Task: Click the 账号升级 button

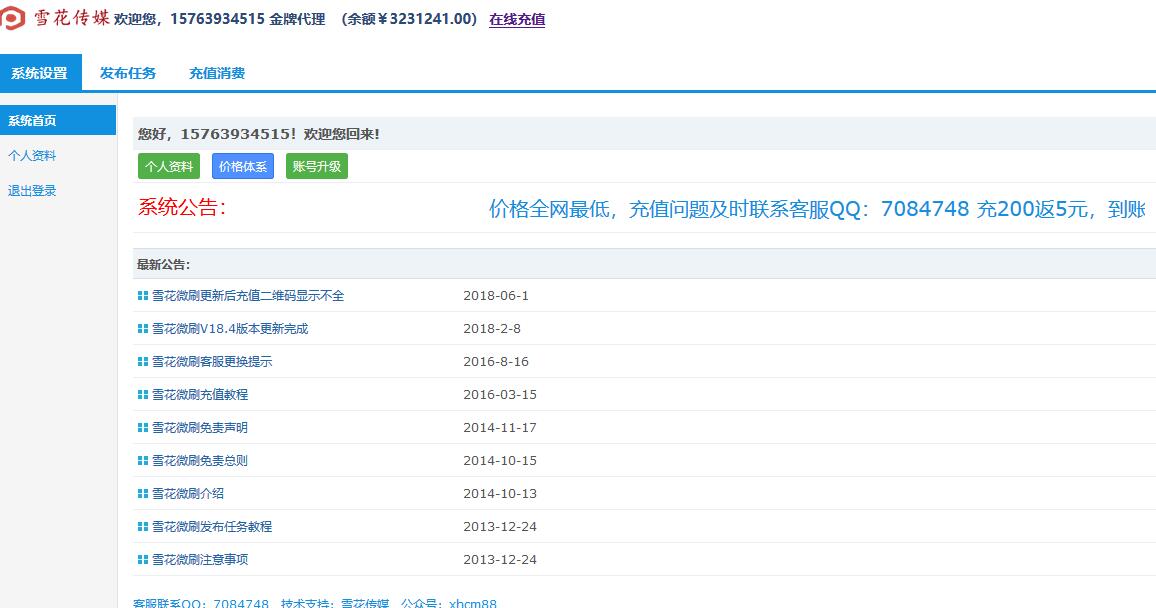Action: click(x=317, y=167)
